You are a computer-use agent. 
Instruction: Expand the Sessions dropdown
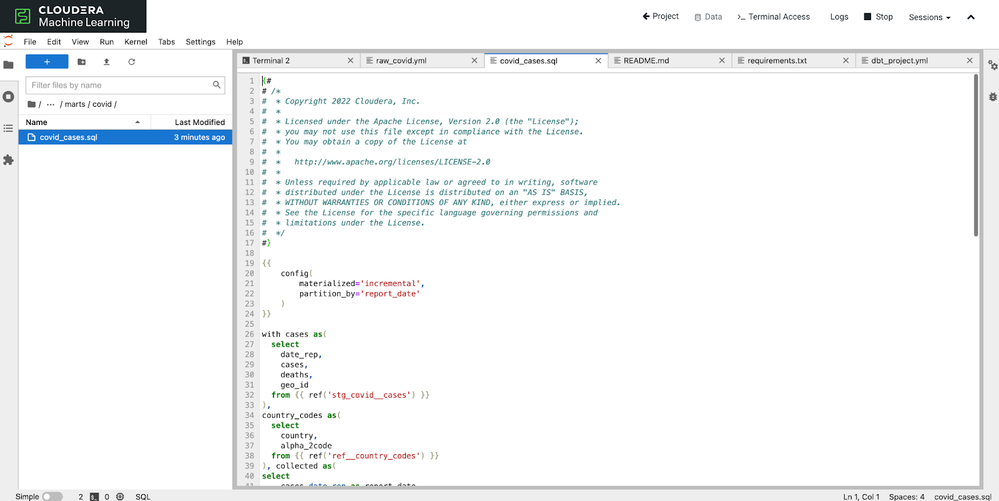pos(929,17)
